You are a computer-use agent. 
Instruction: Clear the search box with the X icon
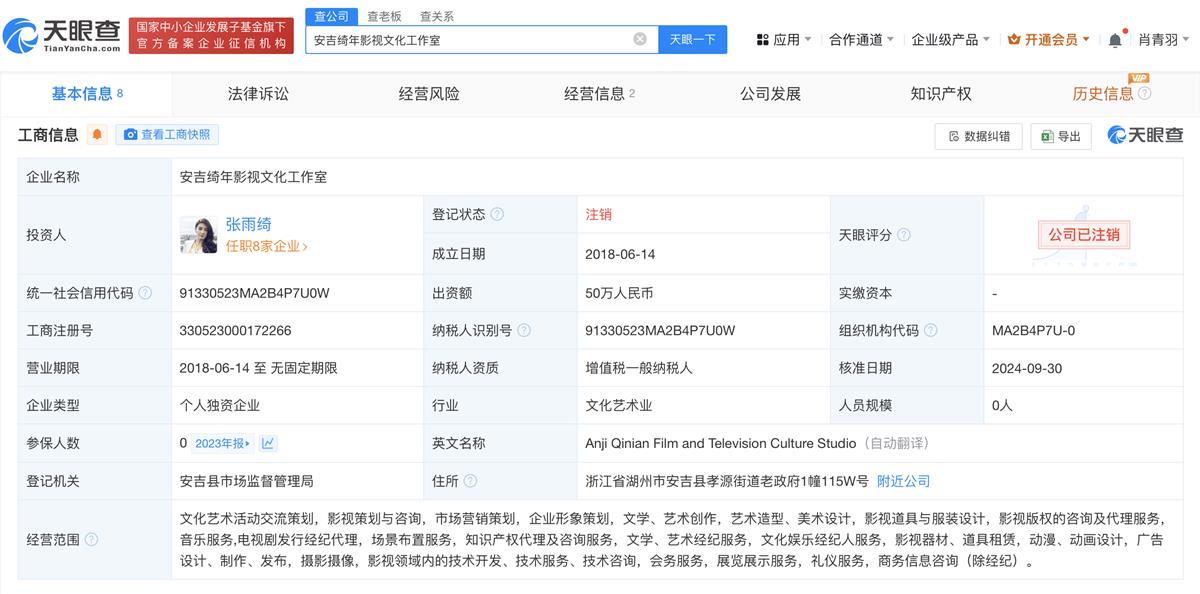pyautogui.click(x=640, y=40)
